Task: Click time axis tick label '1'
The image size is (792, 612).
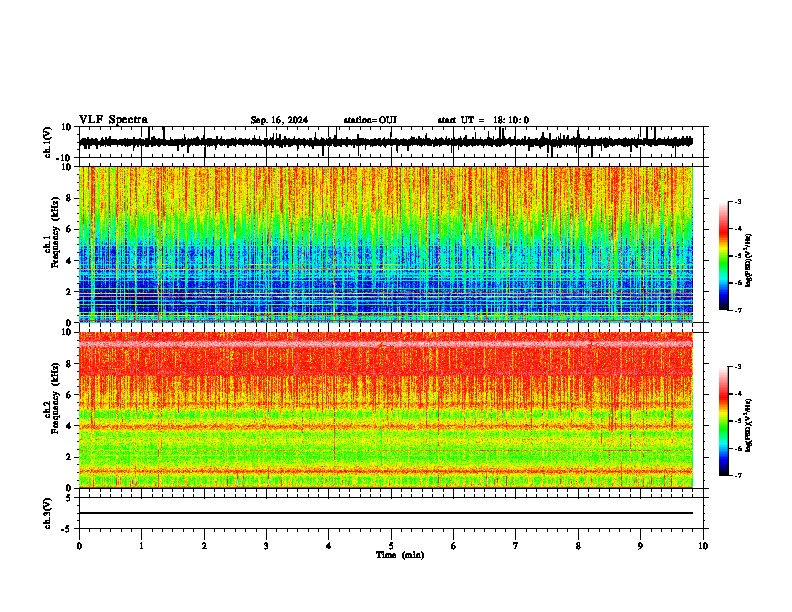Action: (x=141, y=546)
